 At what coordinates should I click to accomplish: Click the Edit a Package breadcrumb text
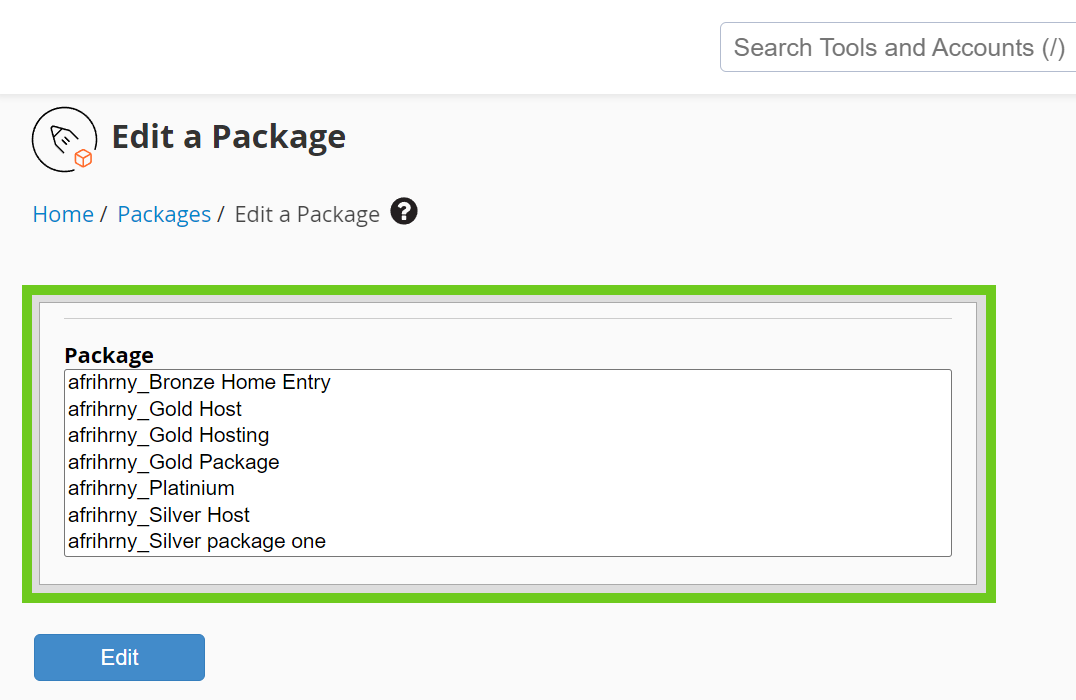307,214
